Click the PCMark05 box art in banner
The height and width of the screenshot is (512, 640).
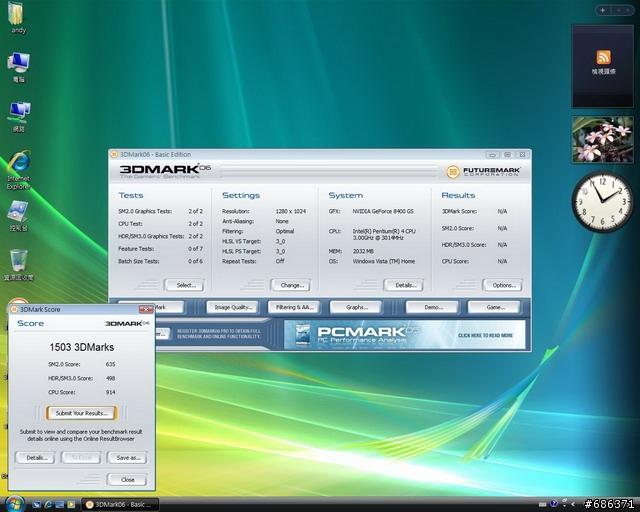(x=302, y=335)
